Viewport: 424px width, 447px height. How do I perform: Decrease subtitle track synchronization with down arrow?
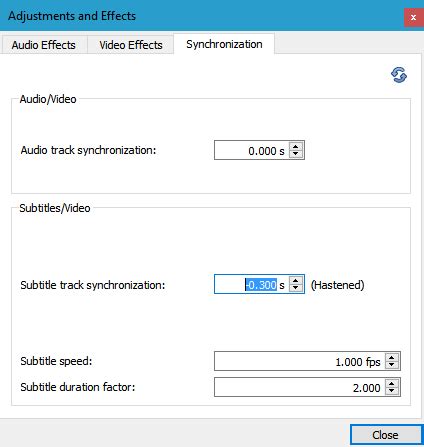[295, 288]
